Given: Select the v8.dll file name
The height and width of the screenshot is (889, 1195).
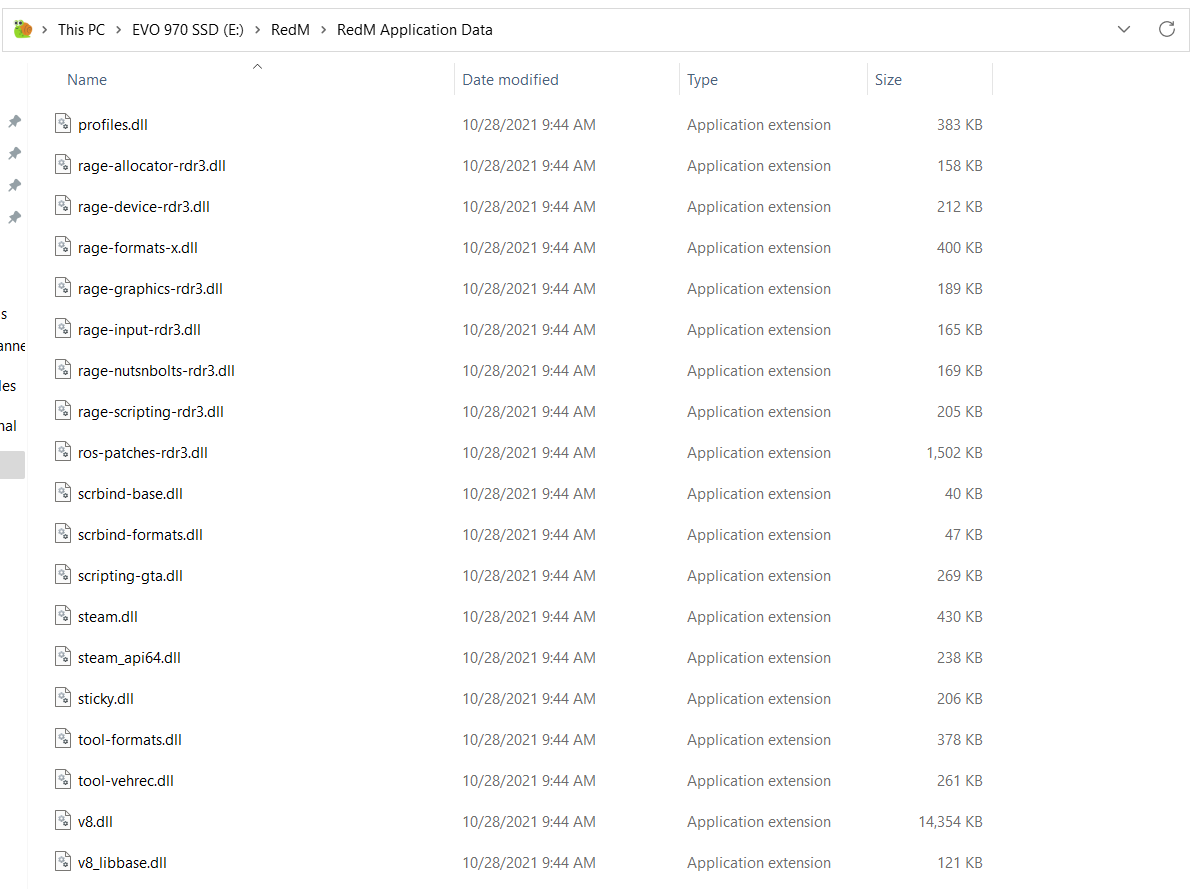Looking at the screenshot, I should pos(95,823).
